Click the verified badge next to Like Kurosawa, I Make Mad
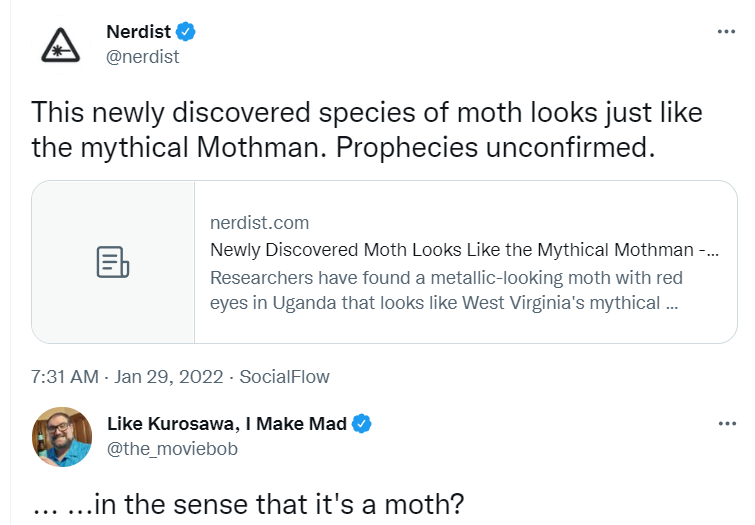Image resolution: width=755 pixels, height=525 pixels. [x=362, y=424]
